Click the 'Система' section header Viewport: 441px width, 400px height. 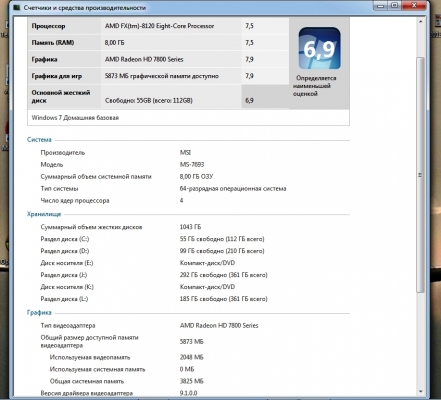[39, 140]
